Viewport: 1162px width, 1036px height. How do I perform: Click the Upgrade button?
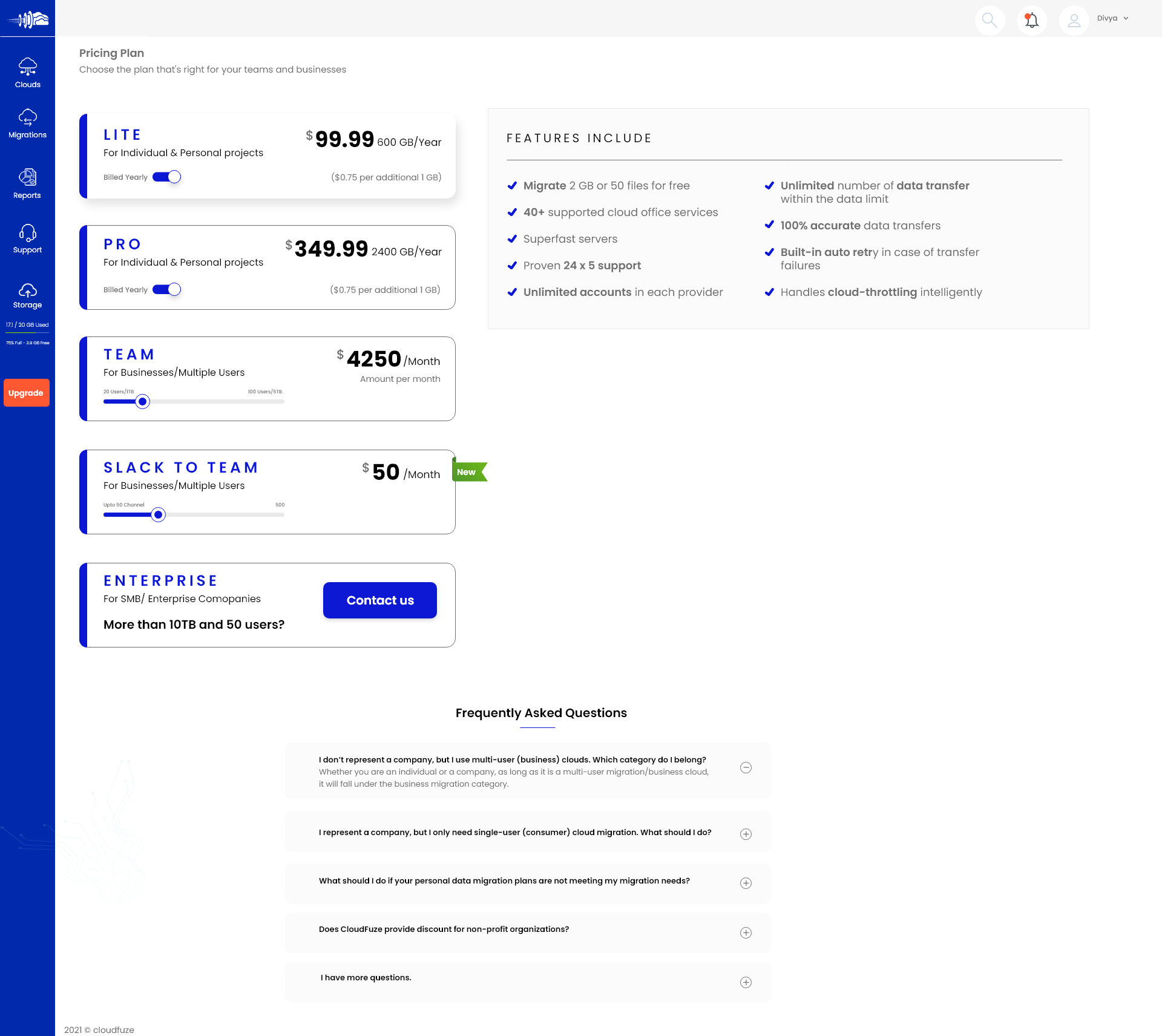coord(26,393)
